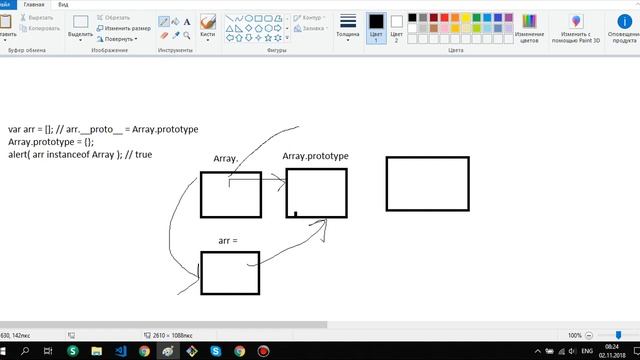Pick the red color swatch

444,18
